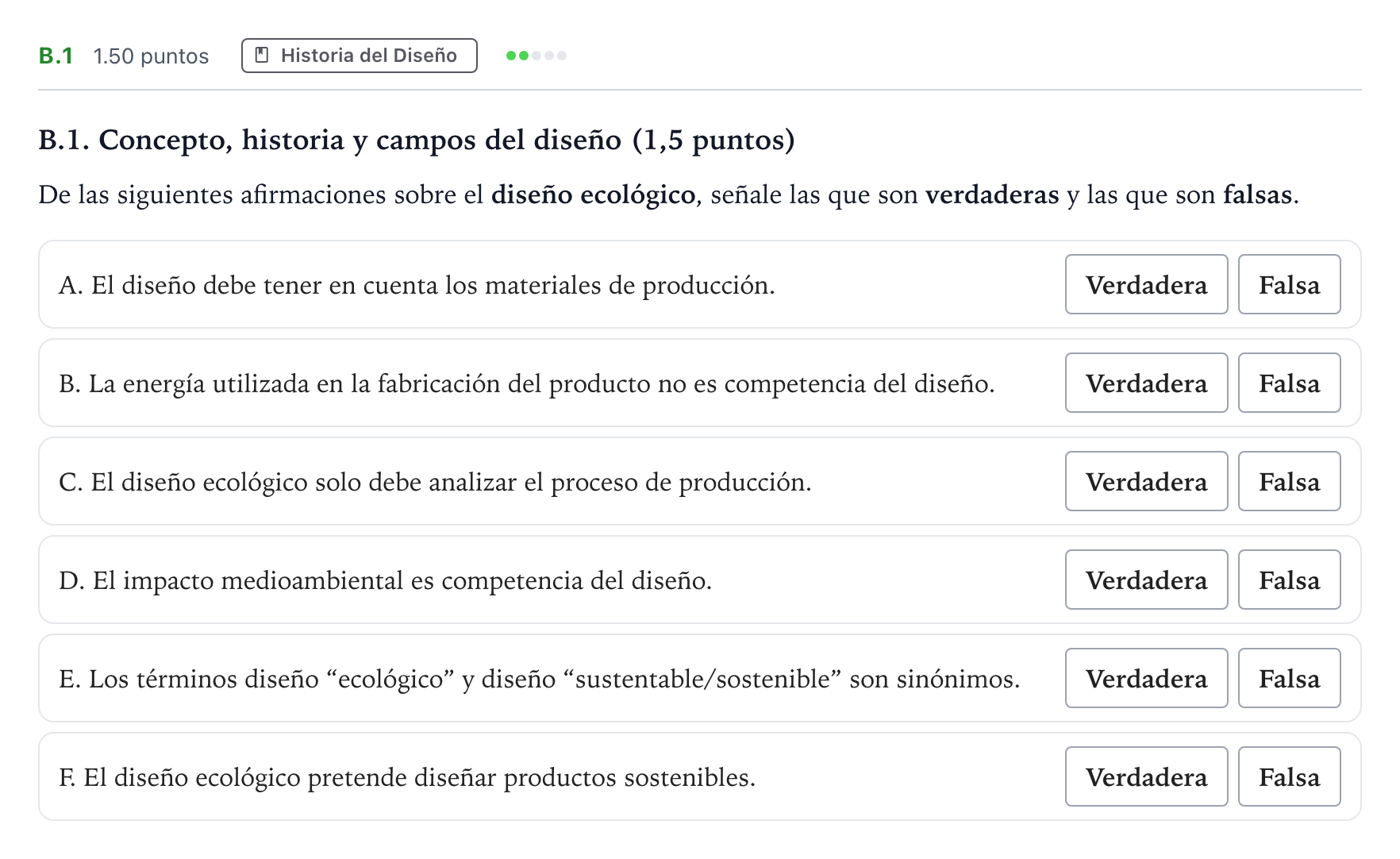
Task: Select Verdadera for statement D on impacto medioambiental
Action: coord(1146,580)
